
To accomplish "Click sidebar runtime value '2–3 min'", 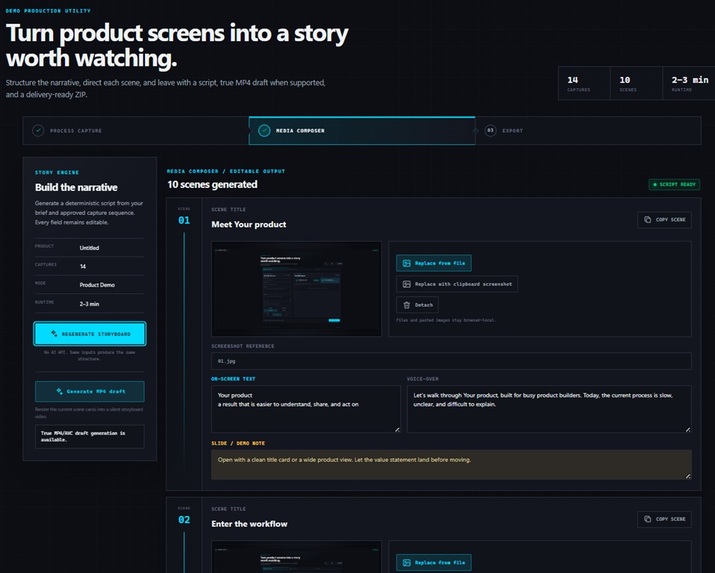I will [89, 304].
